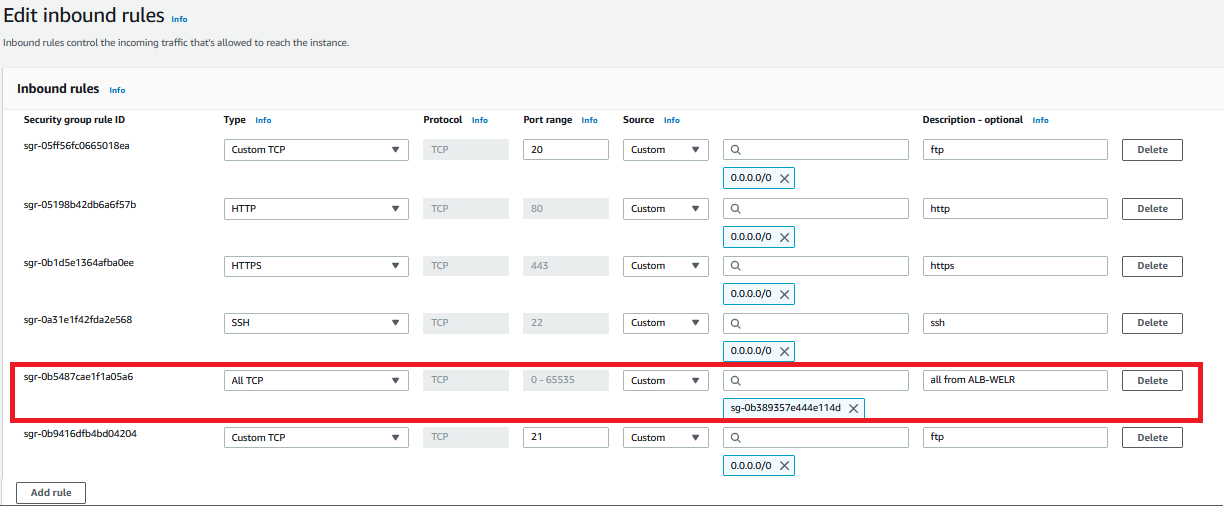Delete the All TCP rule from ALB-WELR
The image size is (1224, 506).
point(1152,380)
